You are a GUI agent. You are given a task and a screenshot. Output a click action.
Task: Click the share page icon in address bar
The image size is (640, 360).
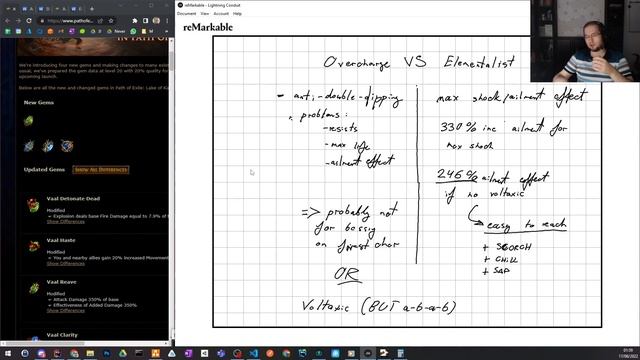(100, 21)
